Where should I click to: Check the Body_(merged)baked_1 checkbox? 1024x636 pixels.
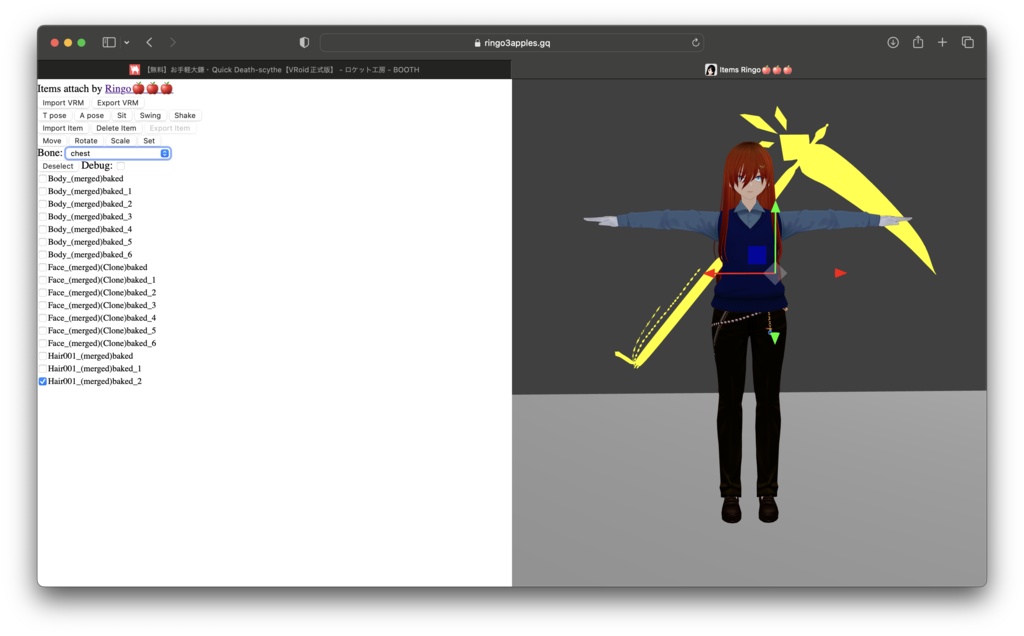pos(42,191)
